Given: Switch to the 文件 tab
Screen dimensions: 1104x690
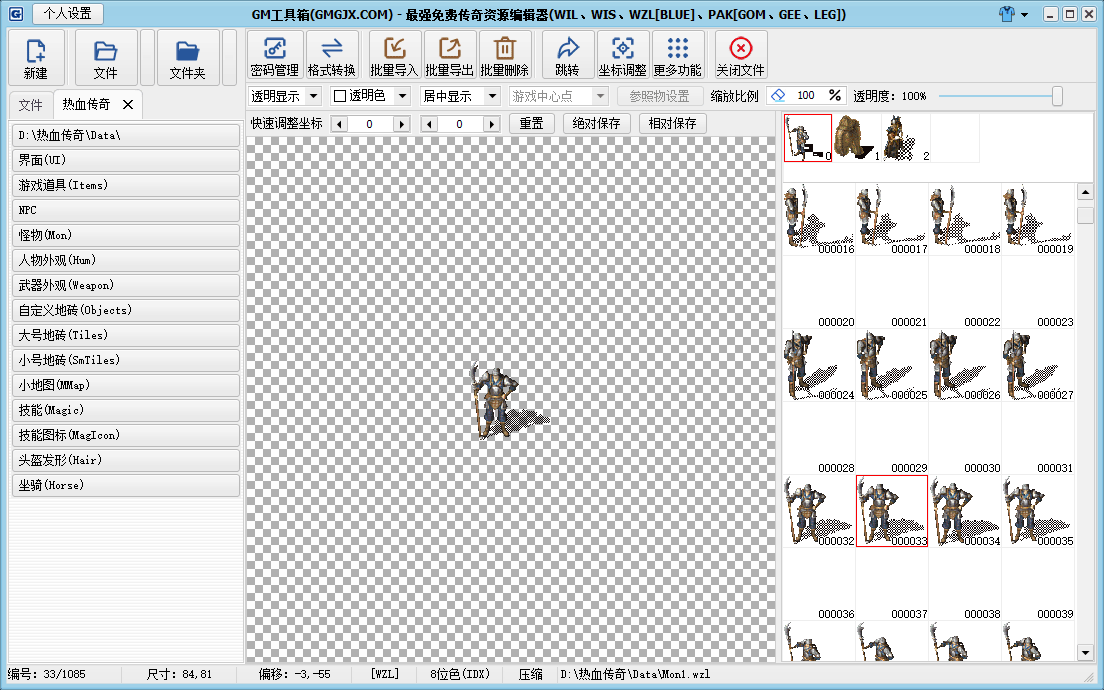Looking at the screenshot, I should [x=30, y=103].
